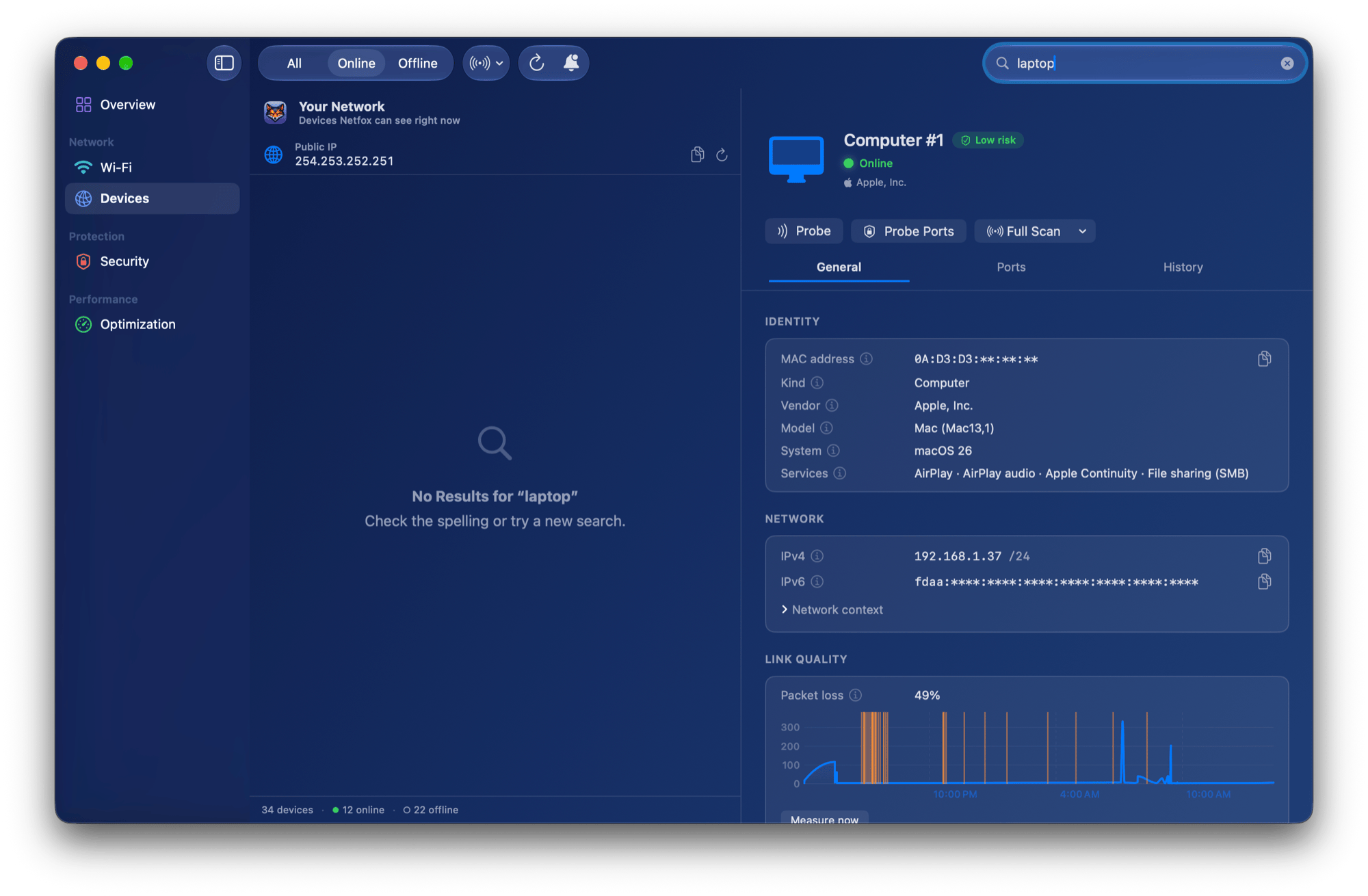This screenshot has height=896, width=1368.
Task: Click the Measure now button
Action: point(824,818)
